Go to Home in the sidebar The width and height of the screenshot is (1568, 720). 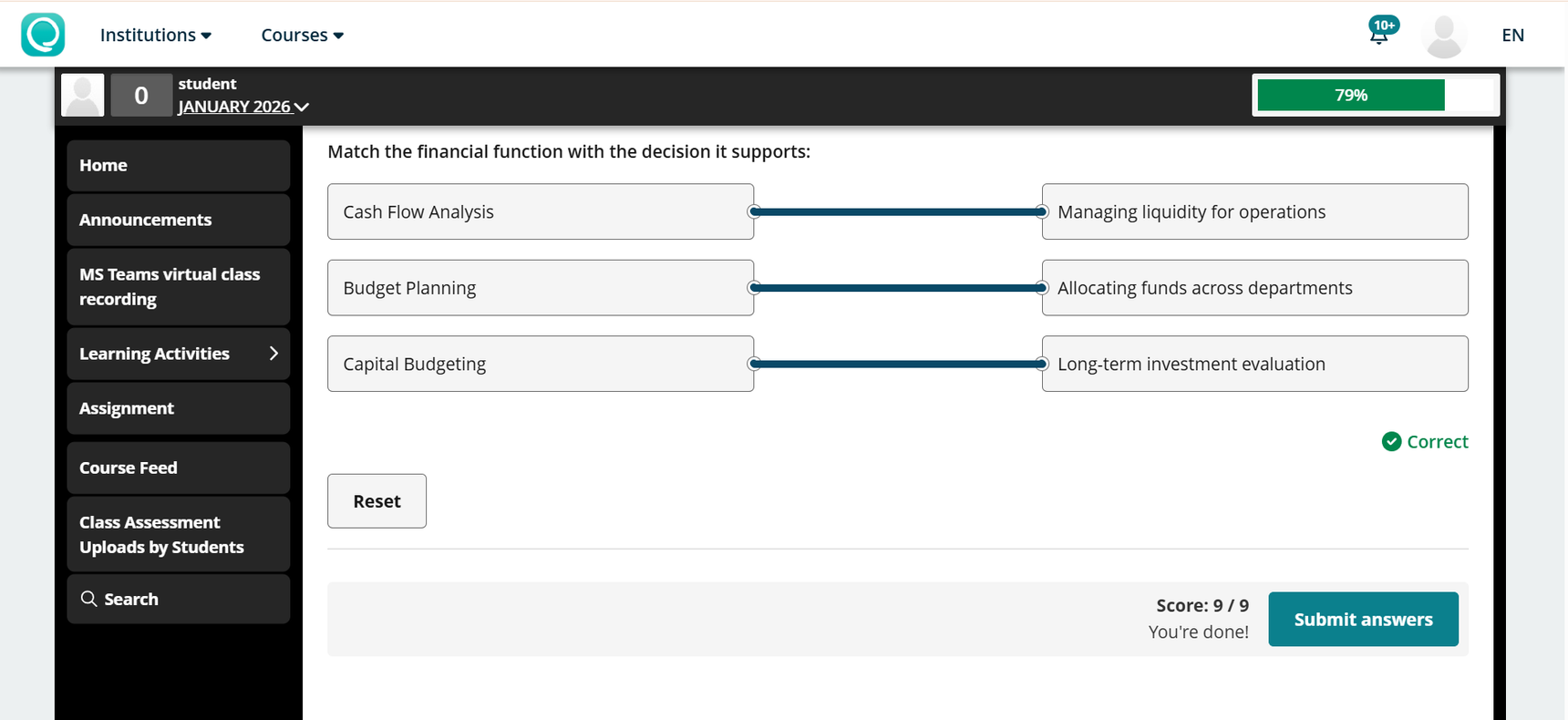click(178, 166)
